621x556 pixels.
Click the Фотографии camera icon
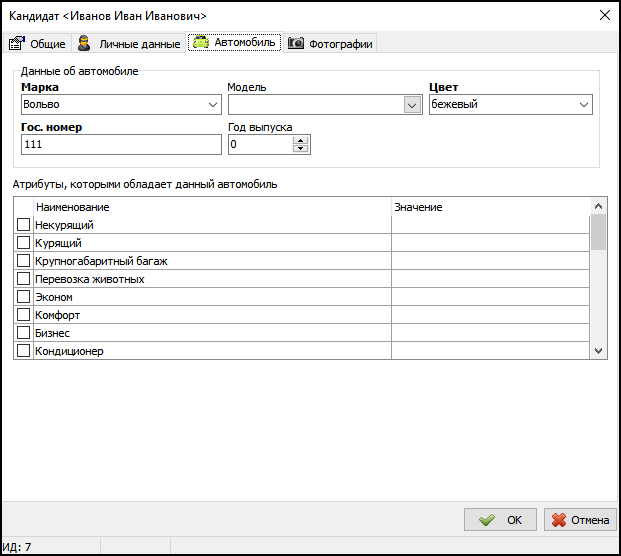[x=296, y=43]
